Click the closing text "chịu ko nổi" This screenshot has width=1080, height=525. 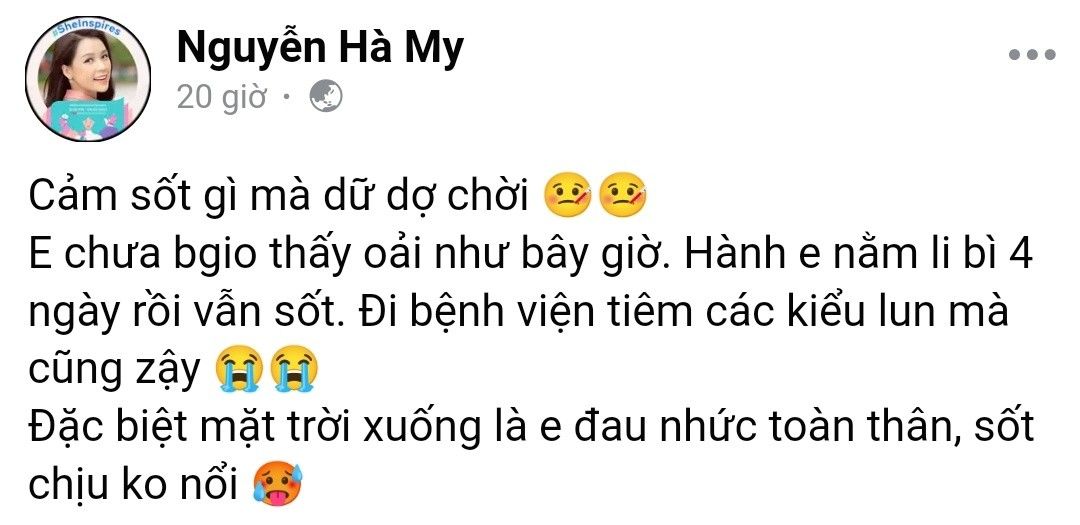point(134,486)
